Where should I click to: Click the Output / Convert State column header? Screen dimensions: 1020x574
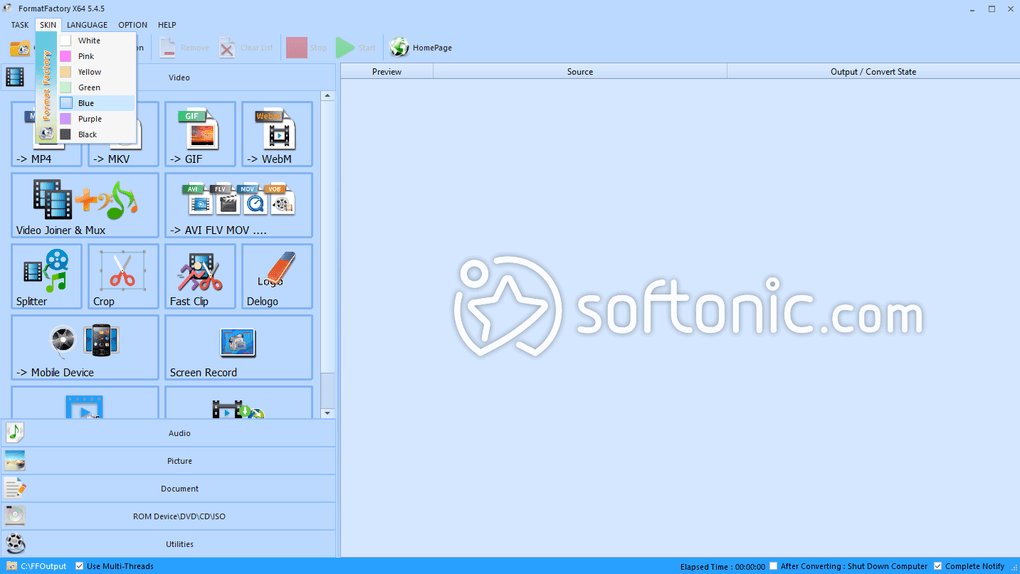tap(873, 72)
